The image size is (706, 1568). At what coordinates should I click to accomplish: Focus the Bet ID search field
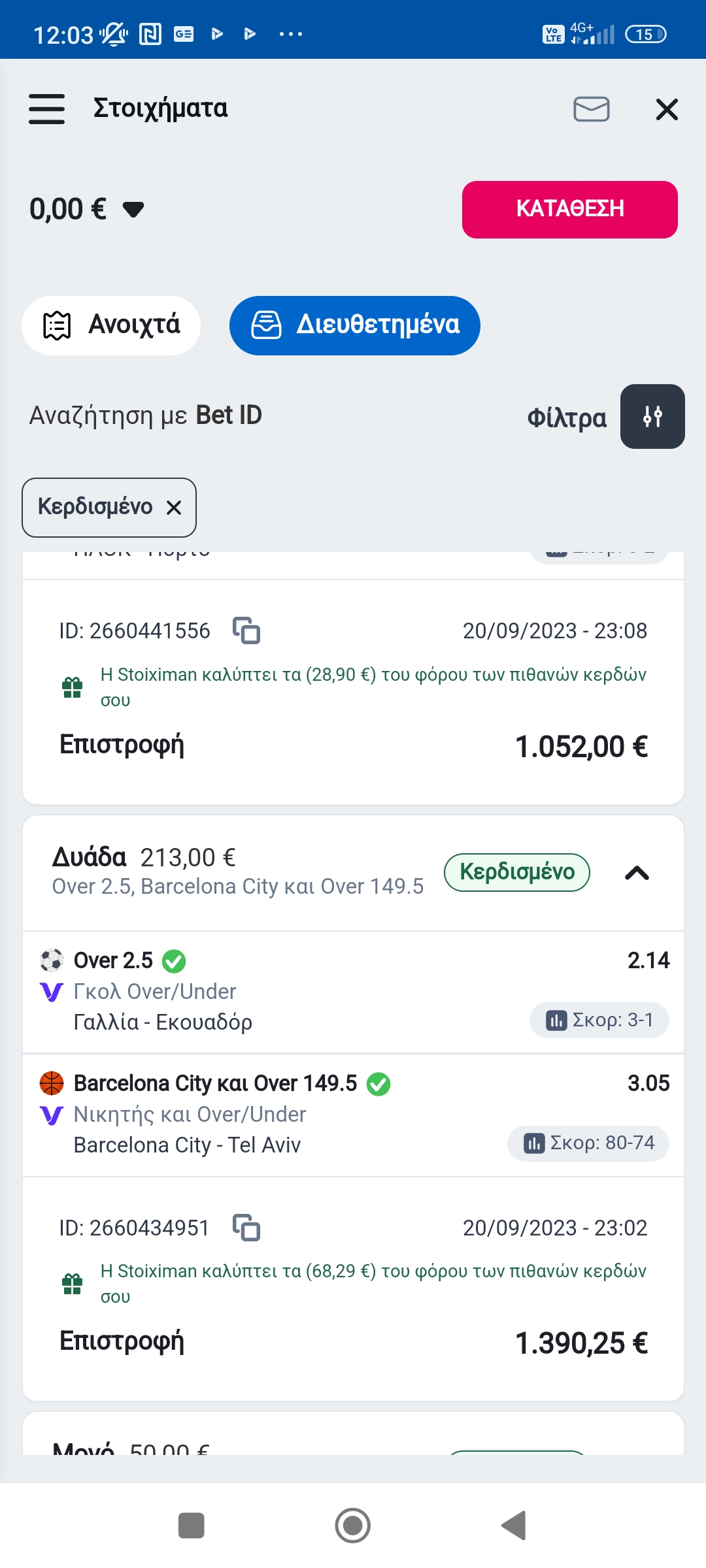[x=146, y=416]
